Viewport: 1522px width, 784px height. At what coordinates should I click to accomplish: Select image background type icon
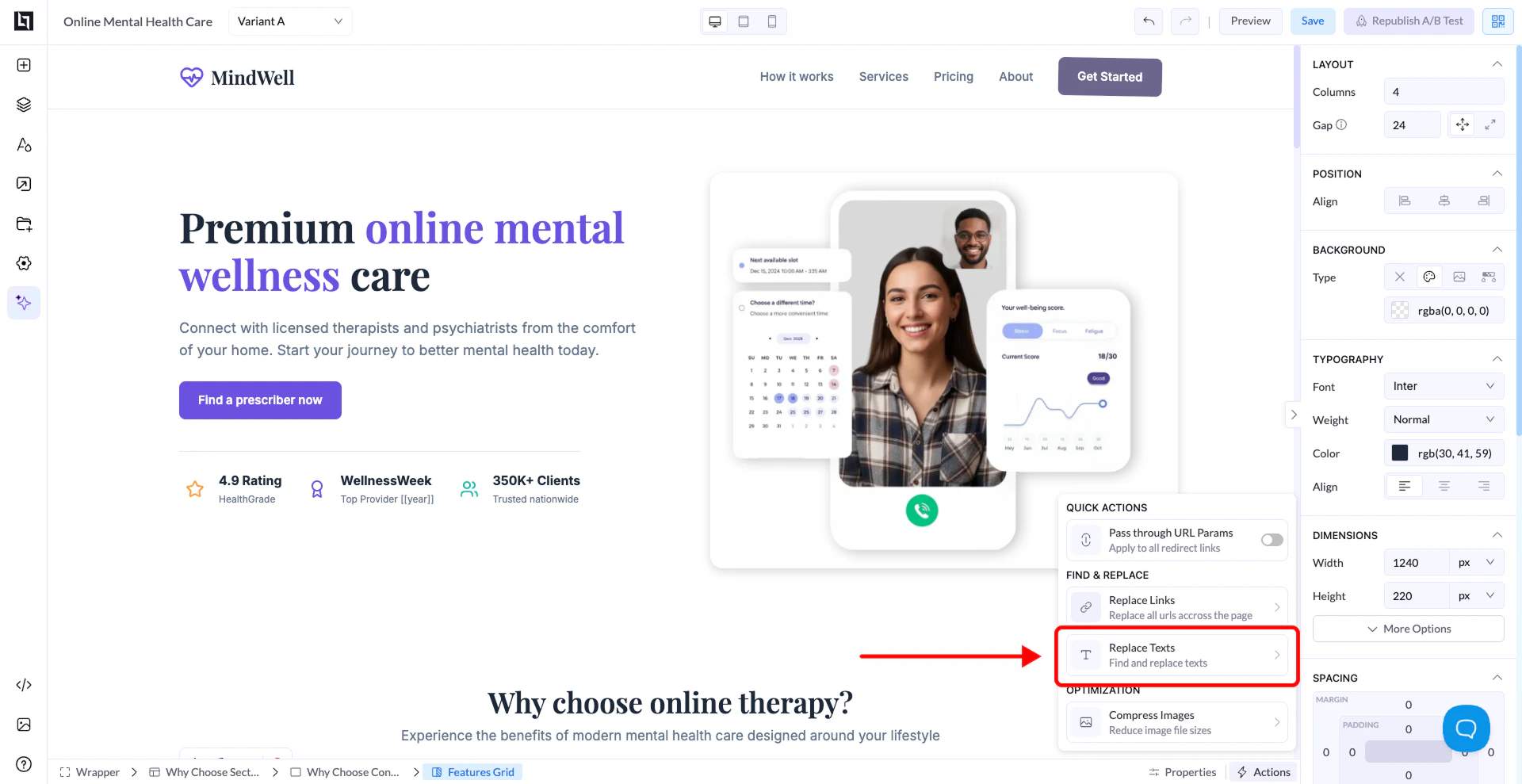(x=1459, y=277)
